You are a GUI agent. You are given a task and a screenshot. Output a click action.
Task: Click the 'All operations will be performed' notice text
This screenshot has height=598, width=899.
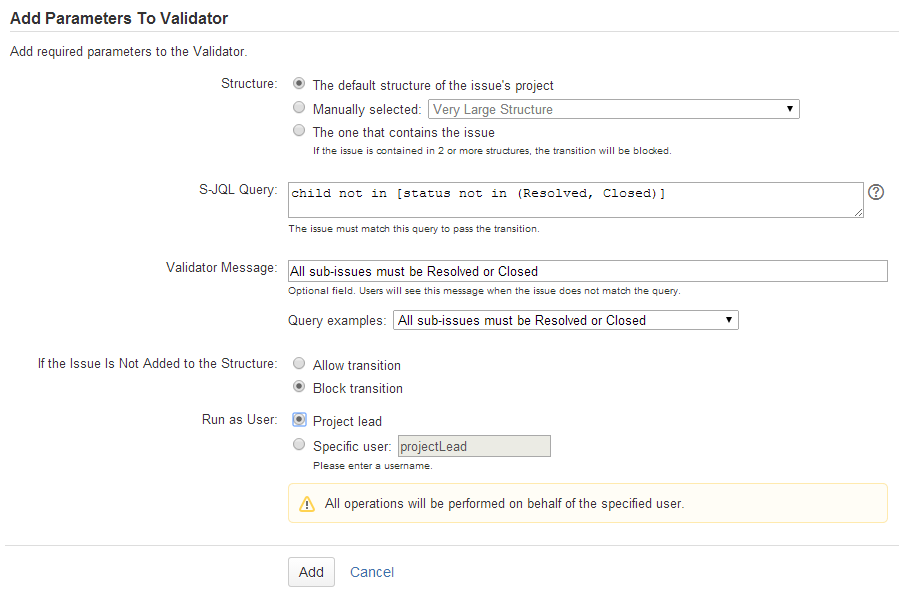point(504,504)
